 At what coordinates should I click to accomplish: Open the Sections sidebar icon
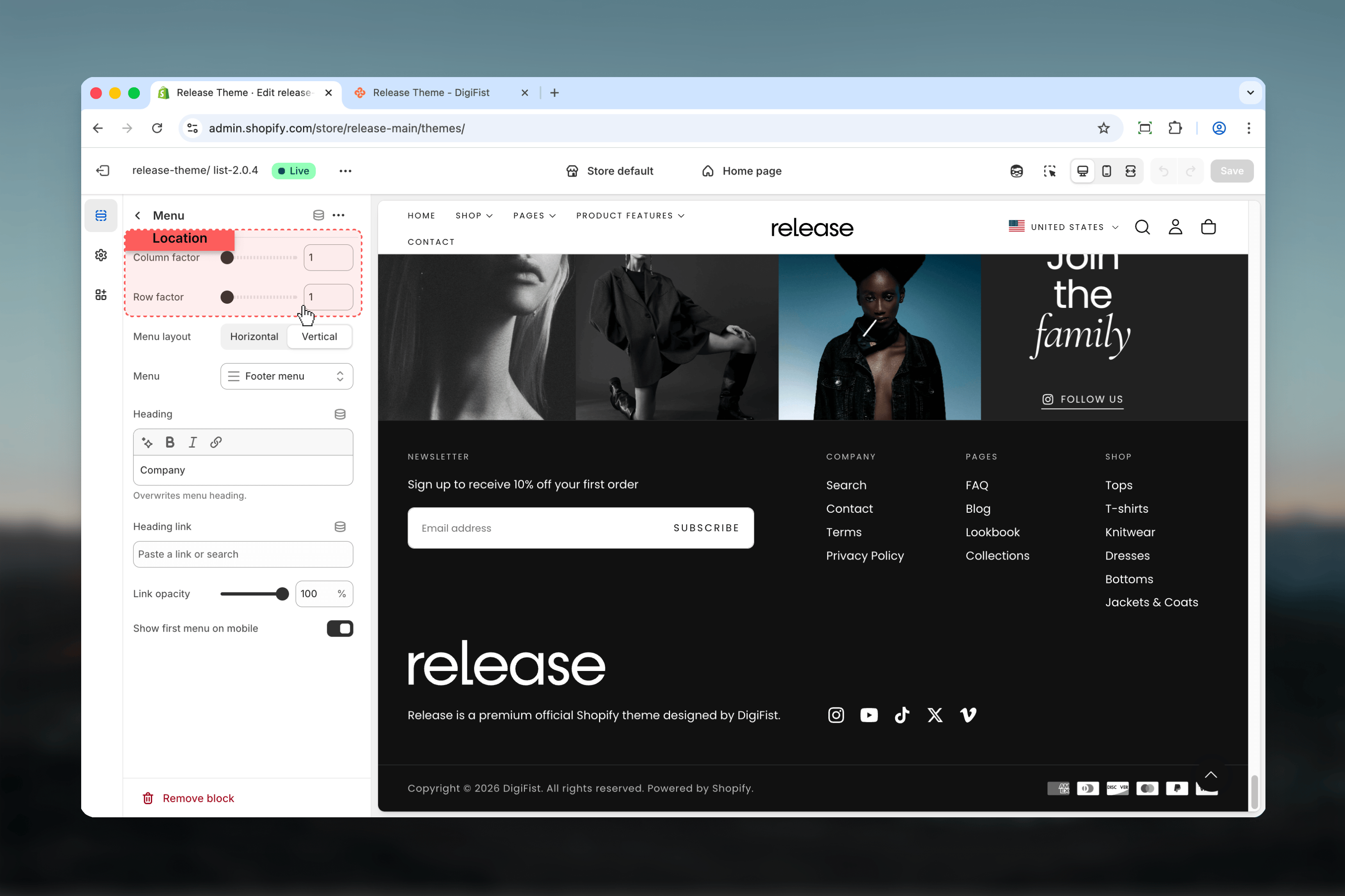[x=101, y=216]
